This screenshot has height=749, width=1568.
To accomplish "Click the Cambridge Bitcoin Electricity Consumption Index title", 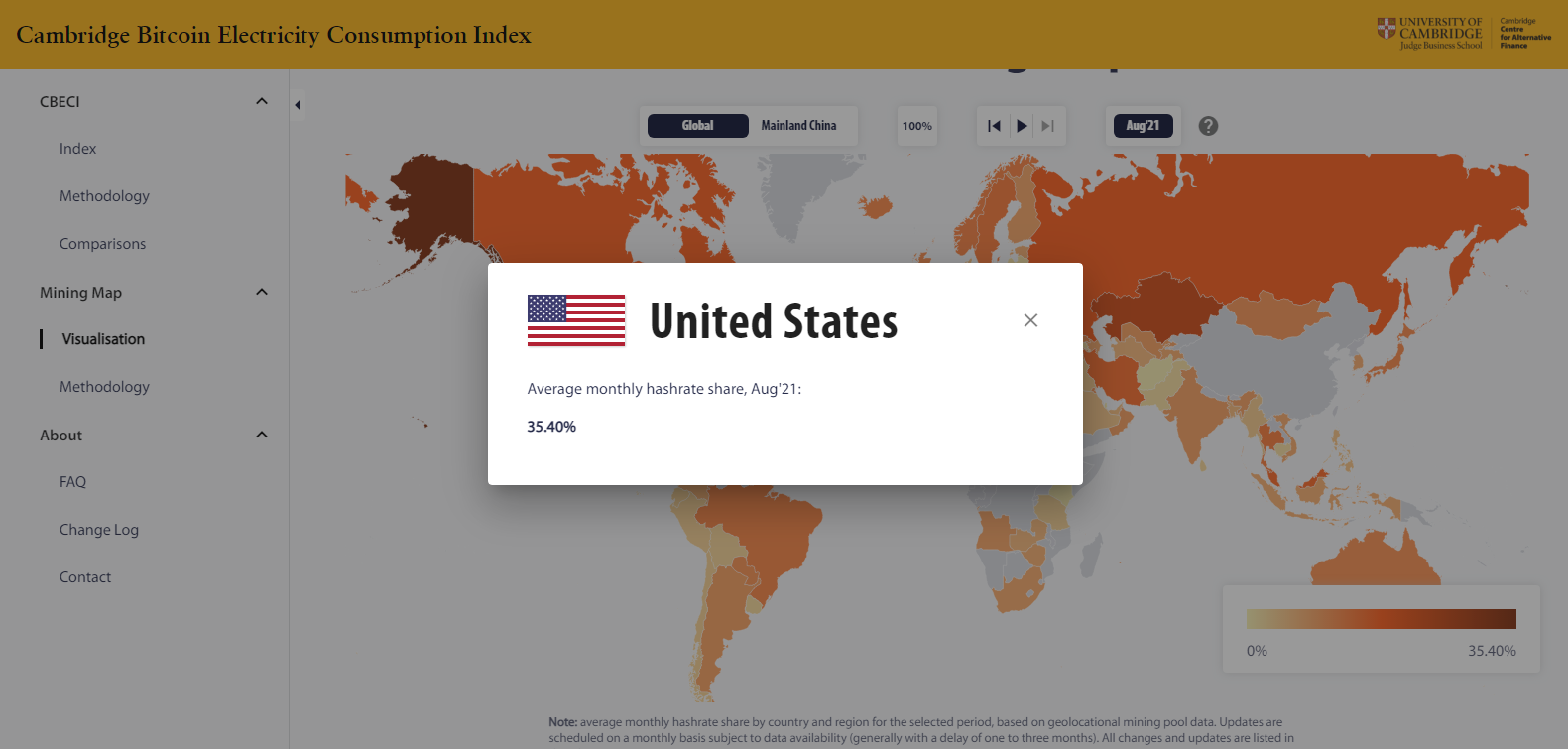I will (274, 35).
